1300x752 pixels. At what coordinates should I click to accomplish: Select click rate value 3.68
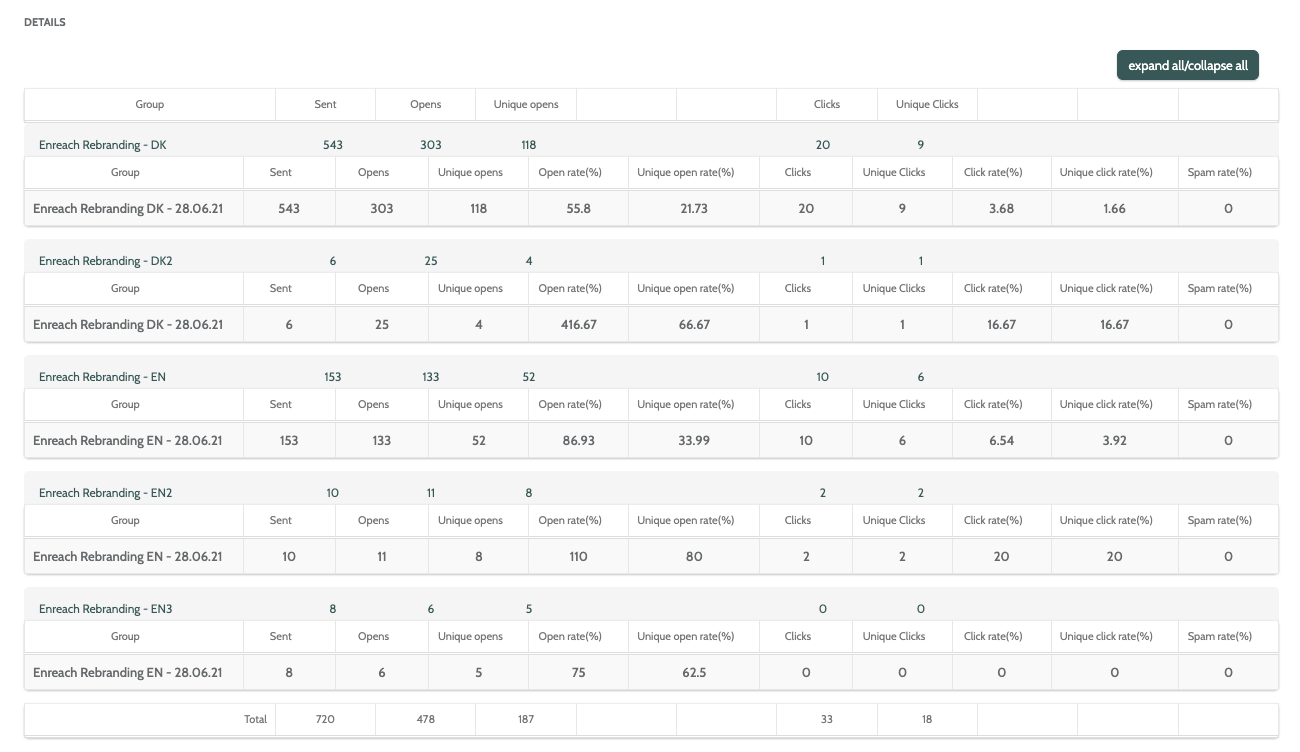pos(1001,209)
